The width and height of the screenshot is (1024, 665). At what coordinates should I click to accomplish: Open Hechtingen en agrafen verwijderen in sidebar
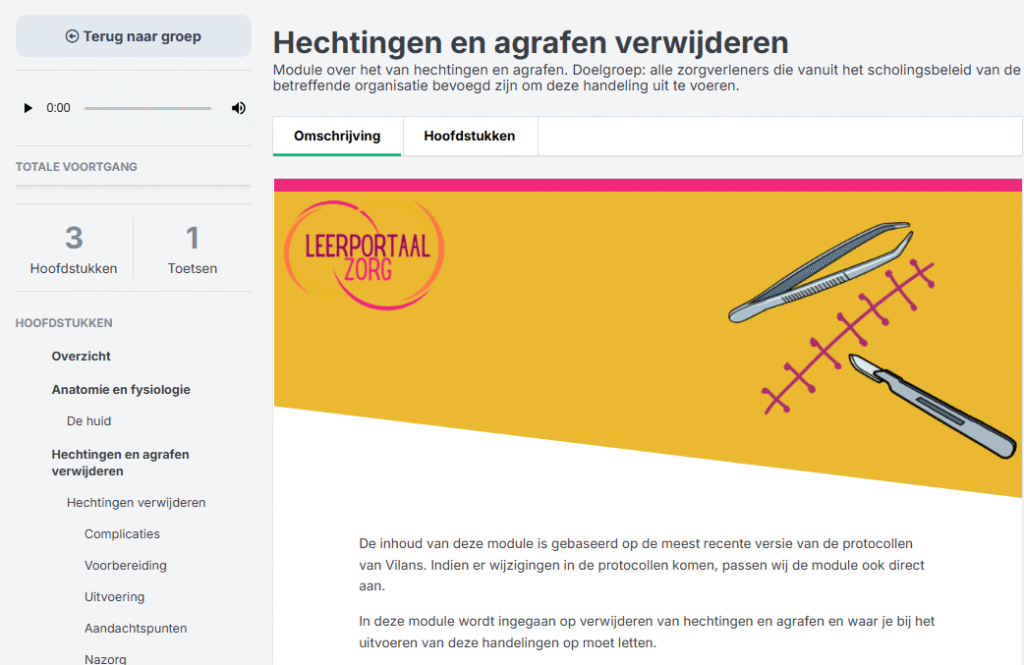120,462
